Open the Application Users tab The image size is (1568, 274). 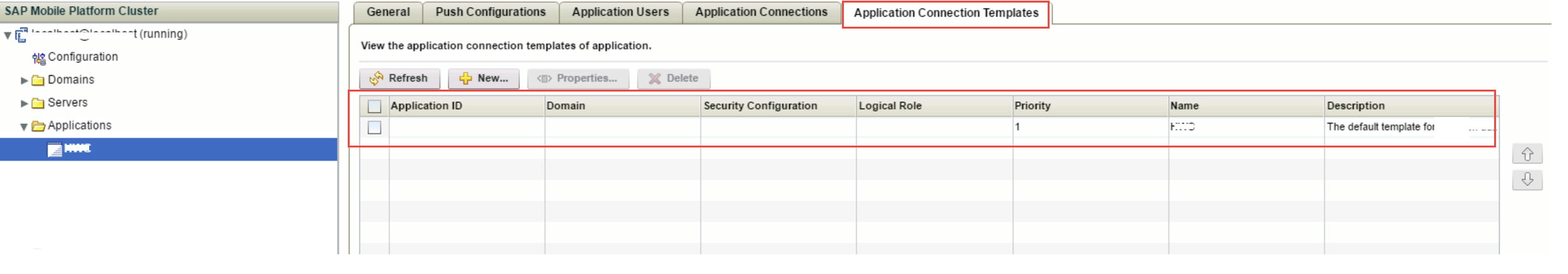pyautogui.click(x=620, y=12)
